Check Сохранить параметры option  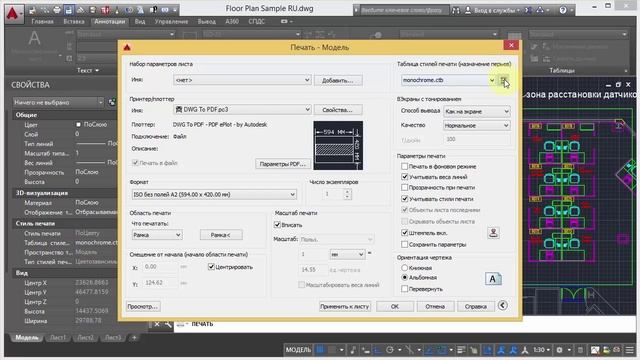click(x=404, y=244)
